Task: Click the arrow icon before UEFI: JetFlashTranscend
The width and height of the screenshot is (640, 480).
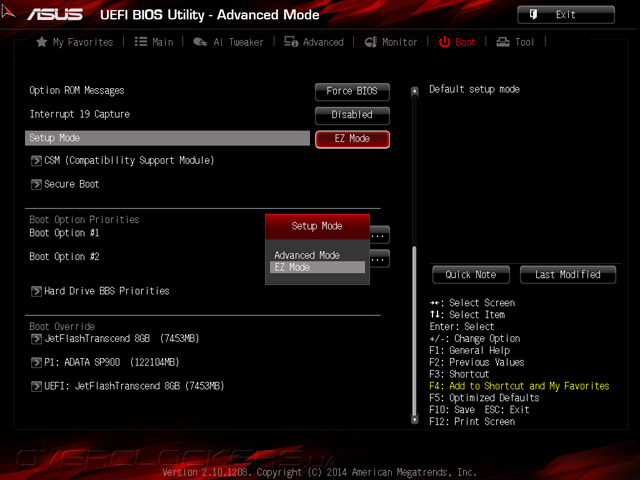Action: click(36, 386)
